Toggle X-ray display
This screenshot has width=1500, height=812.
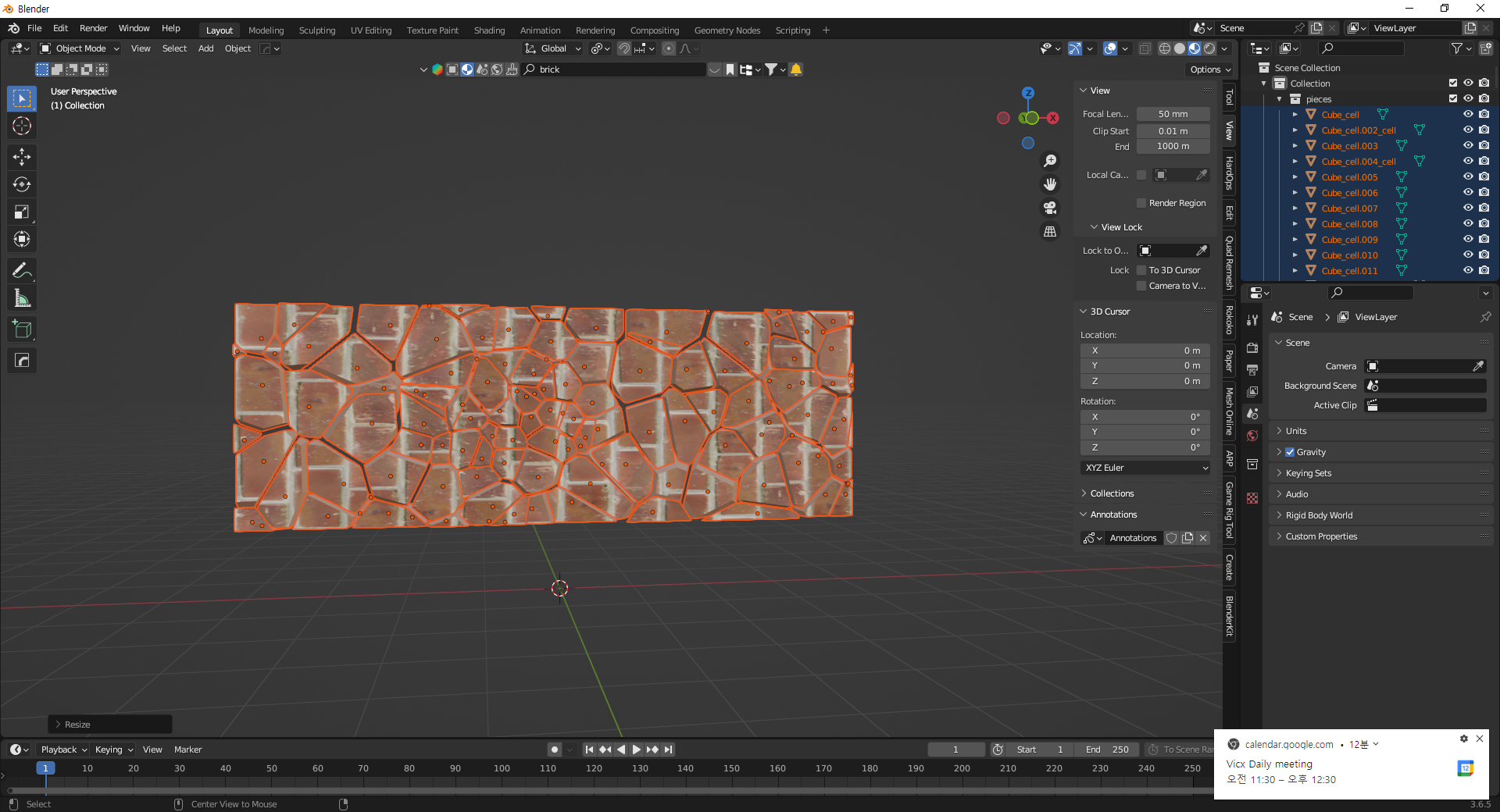coord(1145,48)
